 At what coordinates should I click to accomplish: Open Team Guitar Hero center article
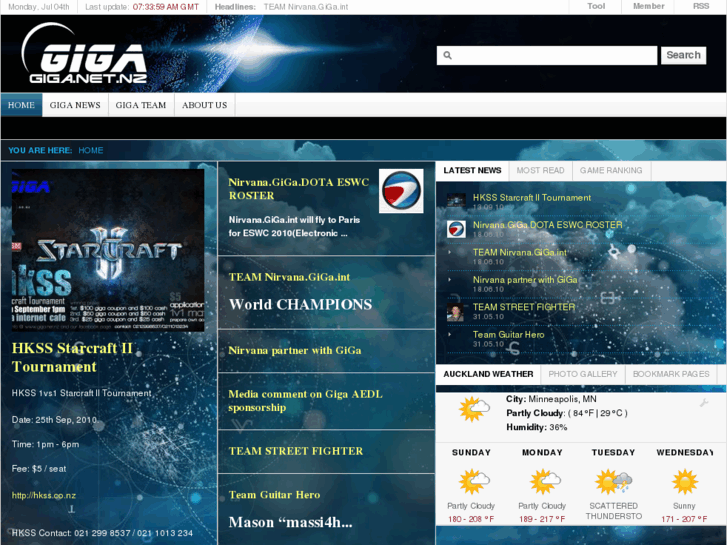(x=274, y=494)
